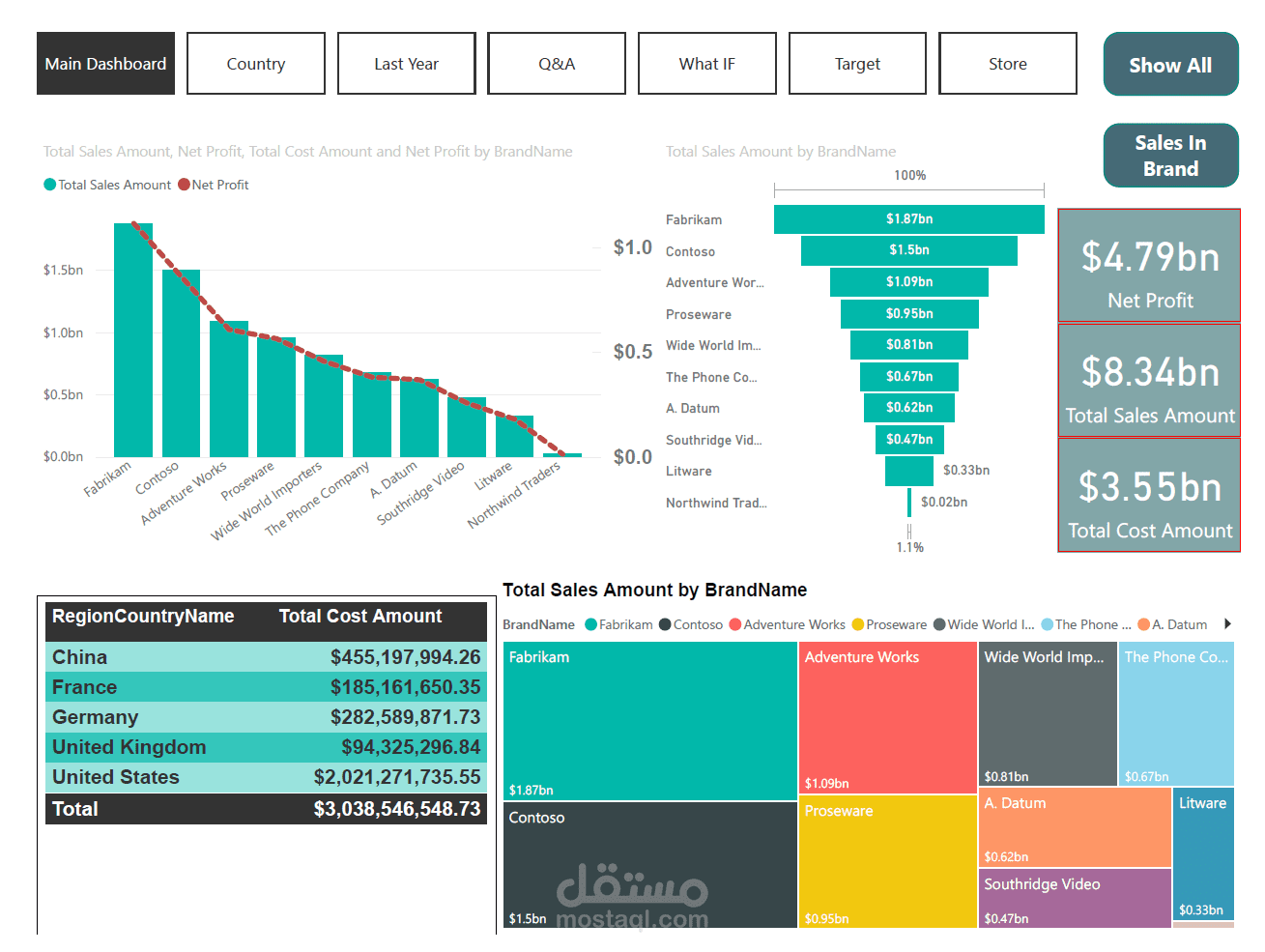1265x952 pixels.
Task: Click Contoso in treemap legend
Action: [x=691, y=624]
